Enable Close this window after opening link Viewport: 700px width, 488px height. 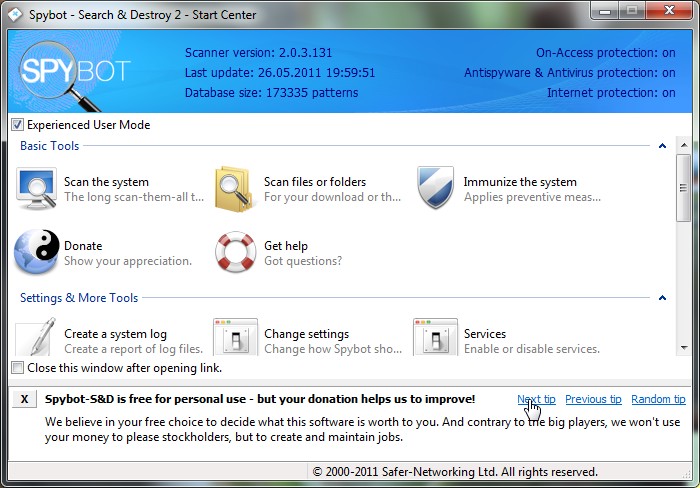[17, 368]
